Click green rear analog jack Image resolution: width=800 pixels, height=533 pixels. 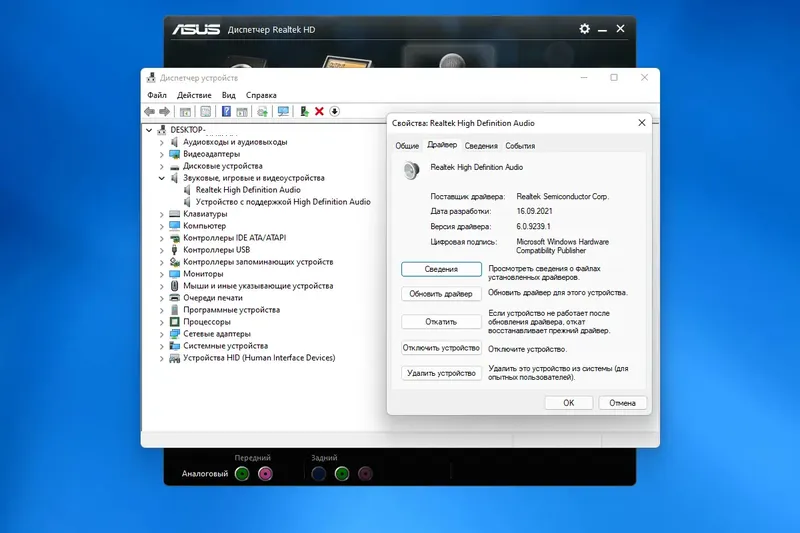[x=342, y=474]
